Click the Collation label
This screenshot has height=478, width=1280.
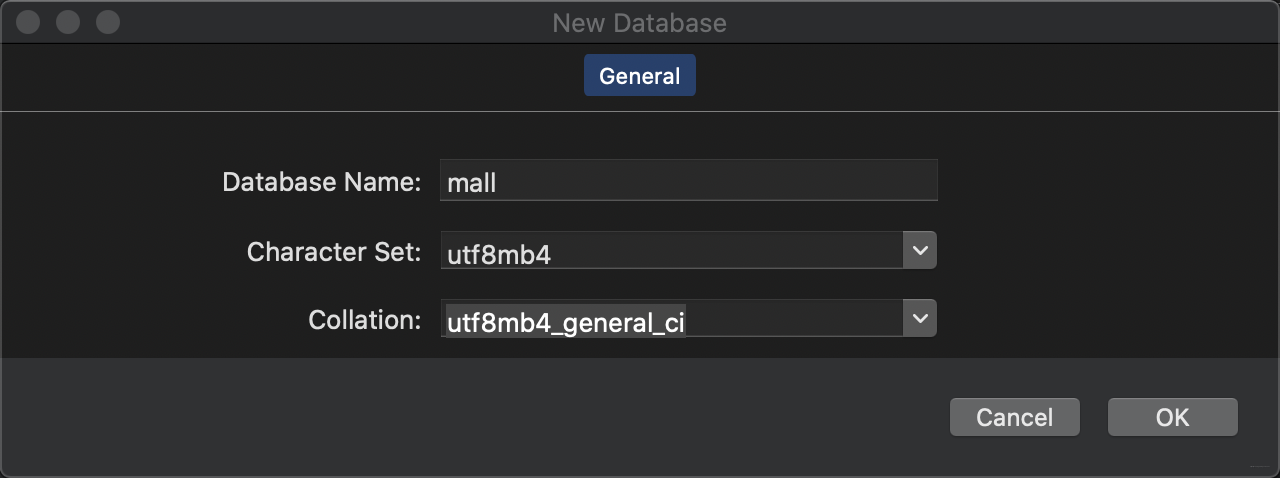click(365, 320)
